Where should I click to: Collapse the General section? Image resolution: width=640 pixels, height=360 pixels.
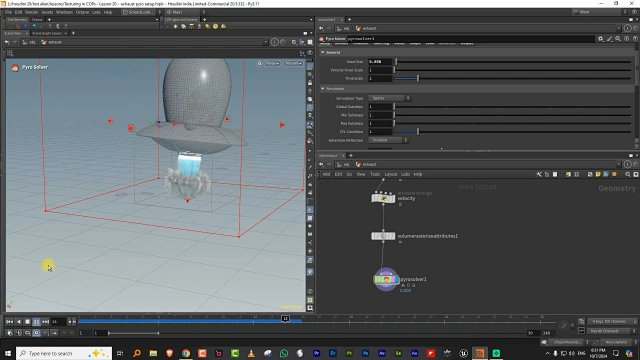tap(323, 52)
